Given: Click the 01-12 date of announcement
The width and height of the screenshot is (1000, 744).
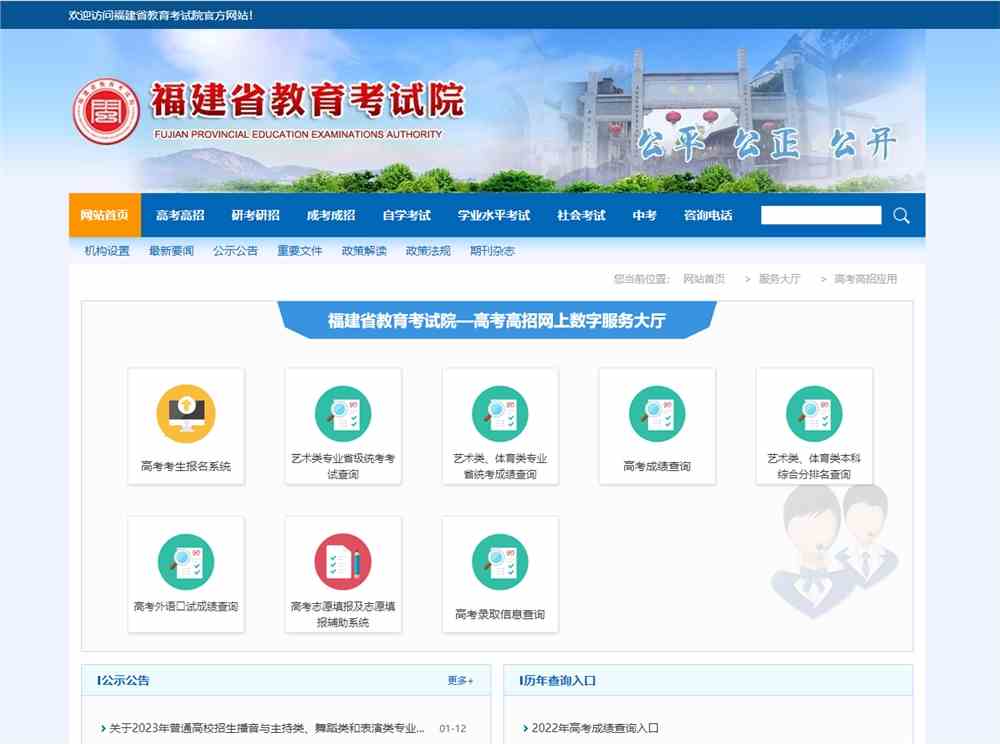Looking at the screenshot, I should coord(453,728).
